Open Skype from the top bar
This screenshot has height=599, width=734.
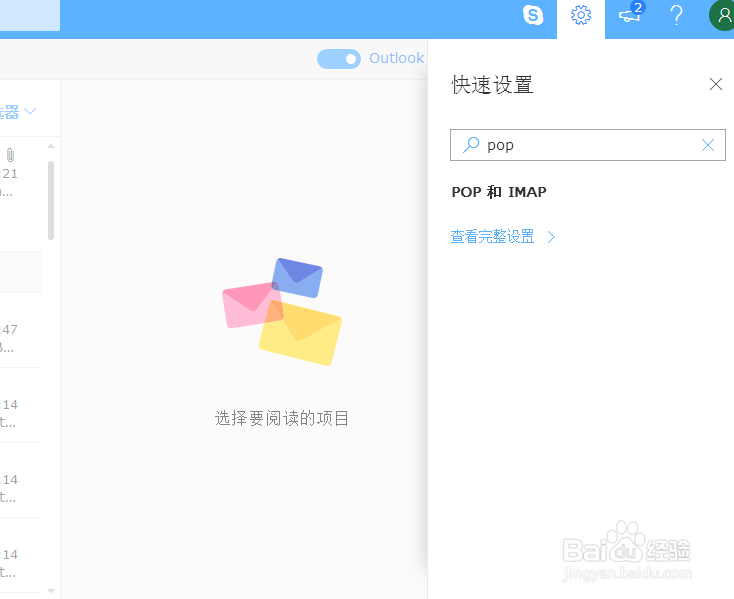[533, 15]
